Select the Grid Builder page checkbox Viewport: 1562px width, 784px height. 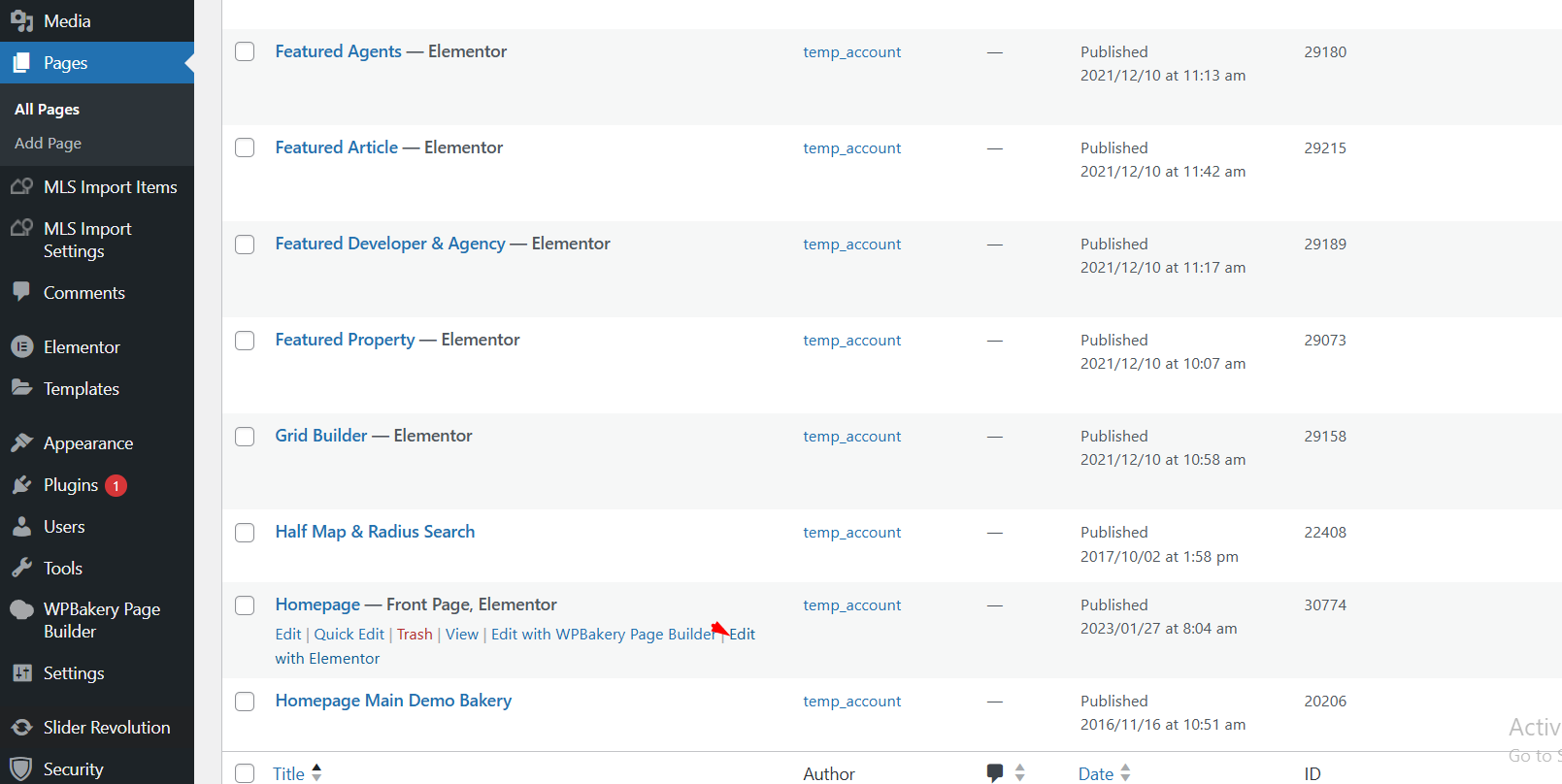[x=245, y=436]
